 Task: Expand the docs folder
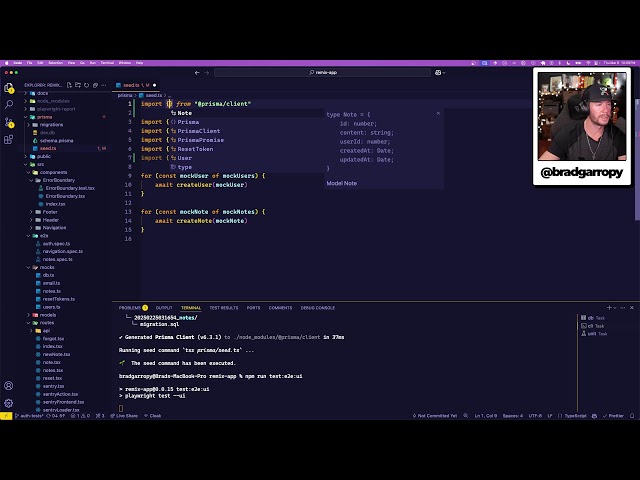click(x=37, y=93)
